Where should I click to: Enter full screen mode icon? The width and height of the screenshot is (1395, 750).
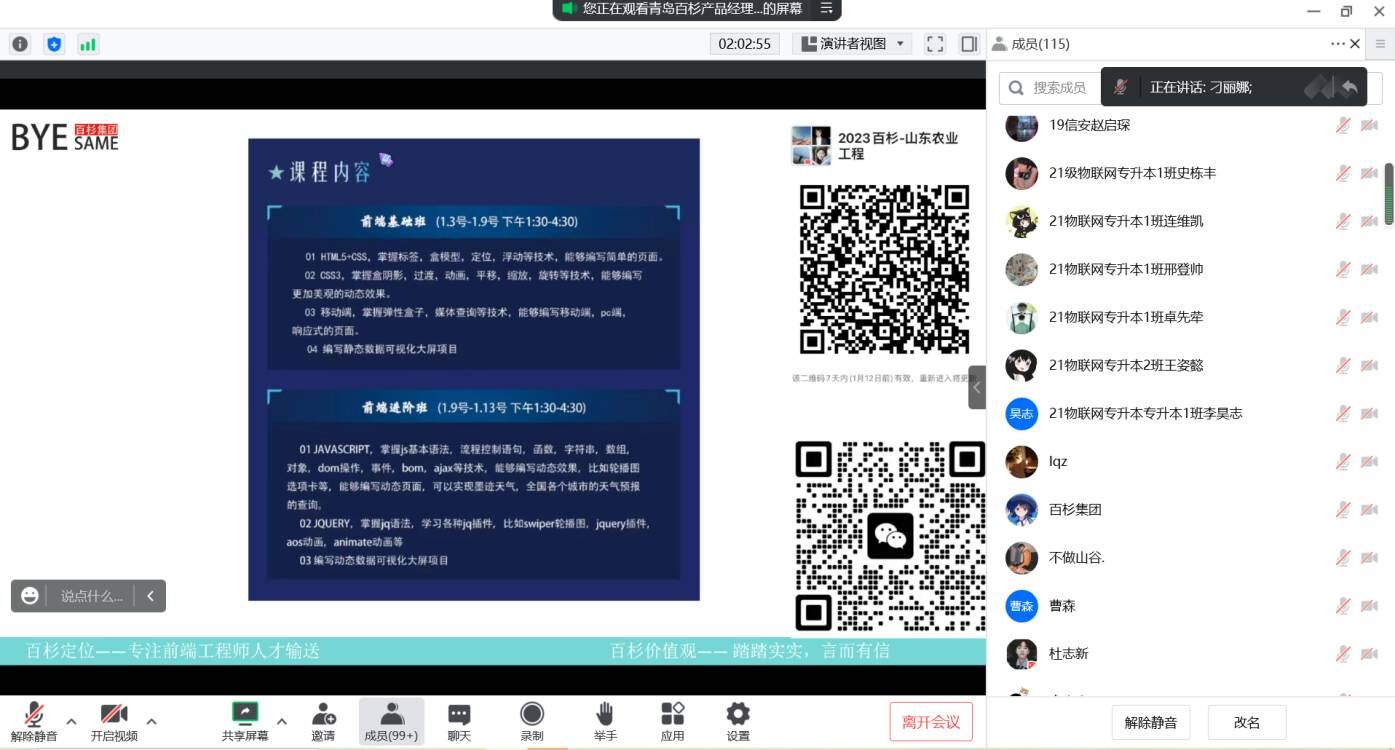(935, 44)
